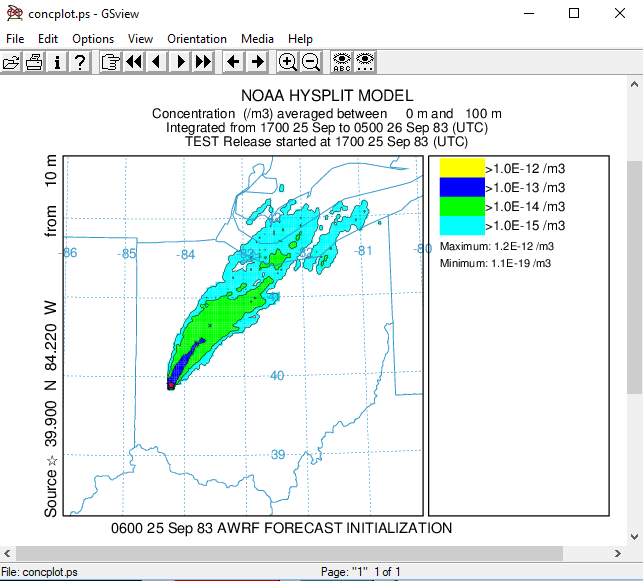Click the Print icon in toolbar

pyautogui.click(x=34, y=62)
